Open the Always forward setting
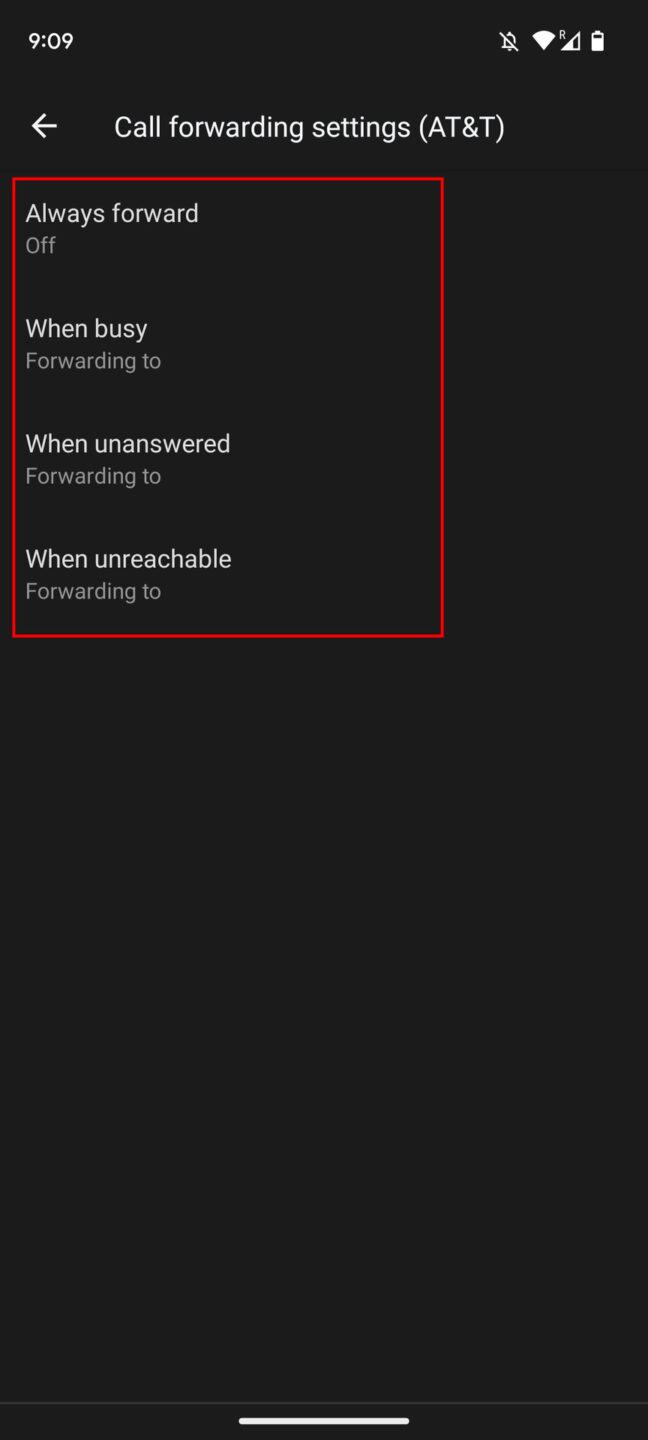The height and width of the screenshot is (1440, 648). [112, 213]
